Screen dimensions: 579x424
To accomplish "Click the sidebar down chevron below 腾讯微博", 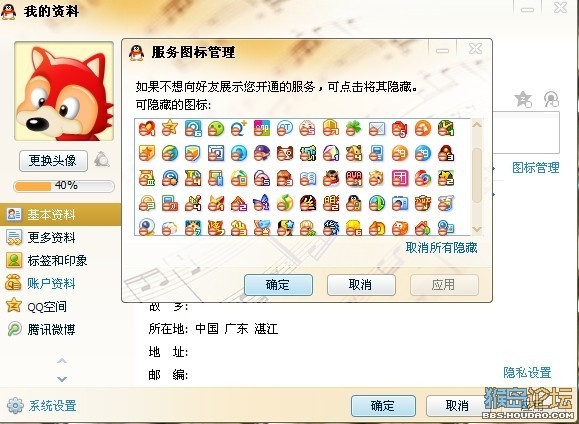I will click(62, 379).
